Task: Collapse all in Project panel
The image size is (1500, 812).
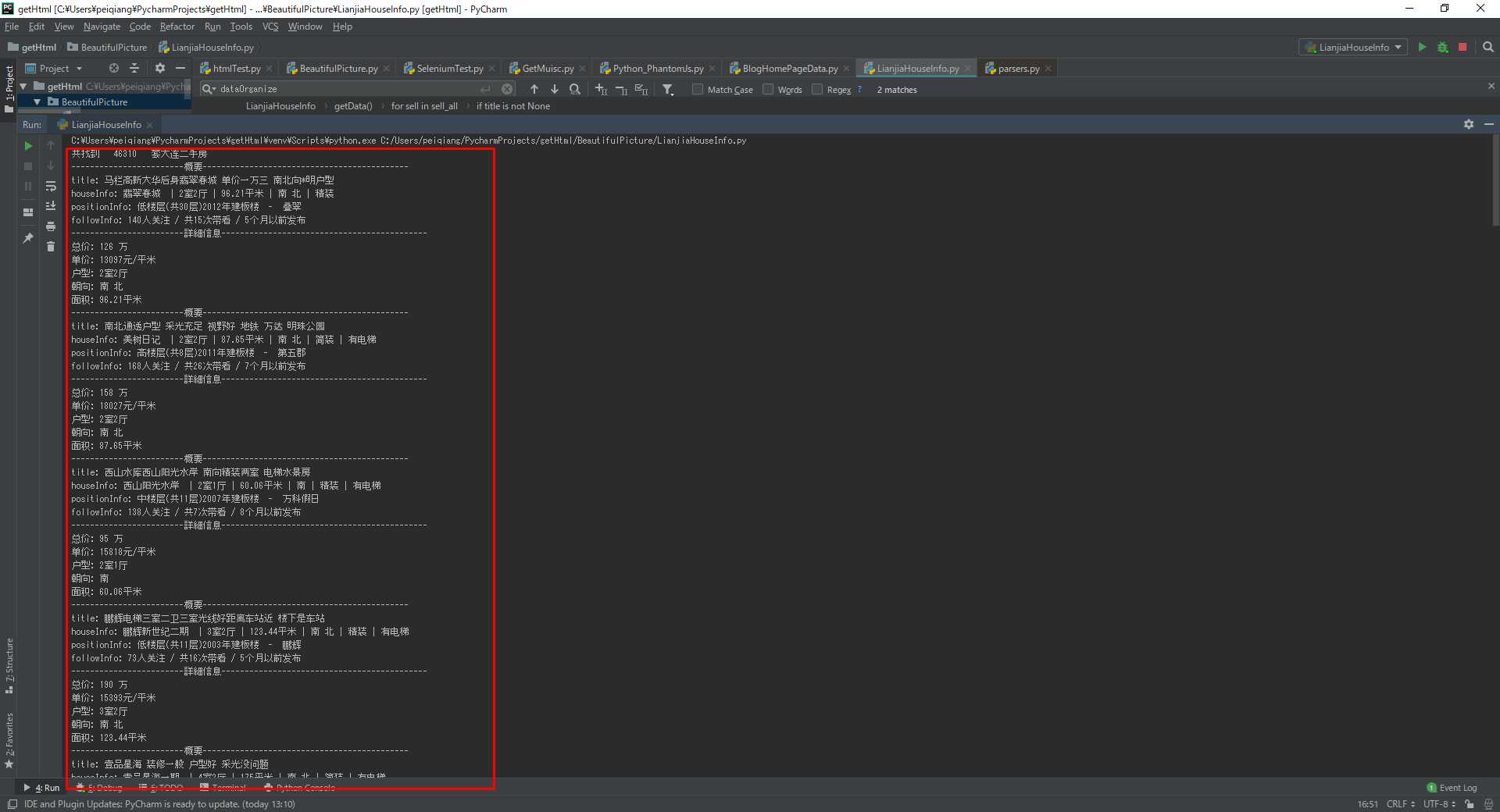Action: (x=134, y=69)
